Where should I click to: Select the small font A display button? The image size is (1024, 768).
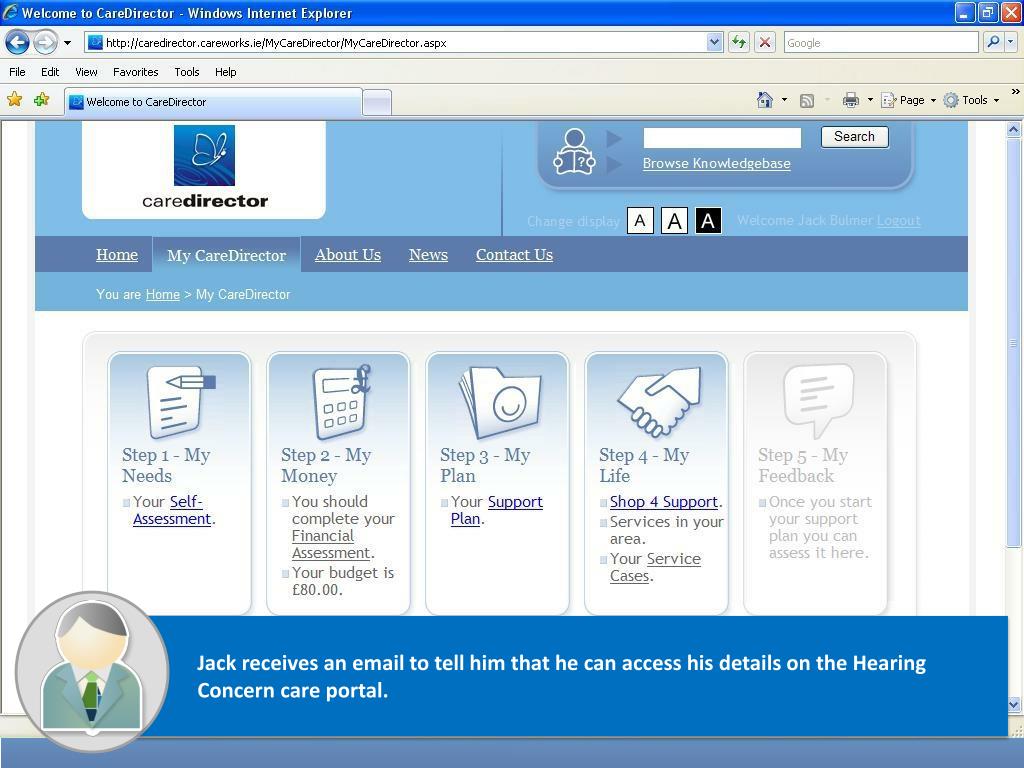[640, 221]
